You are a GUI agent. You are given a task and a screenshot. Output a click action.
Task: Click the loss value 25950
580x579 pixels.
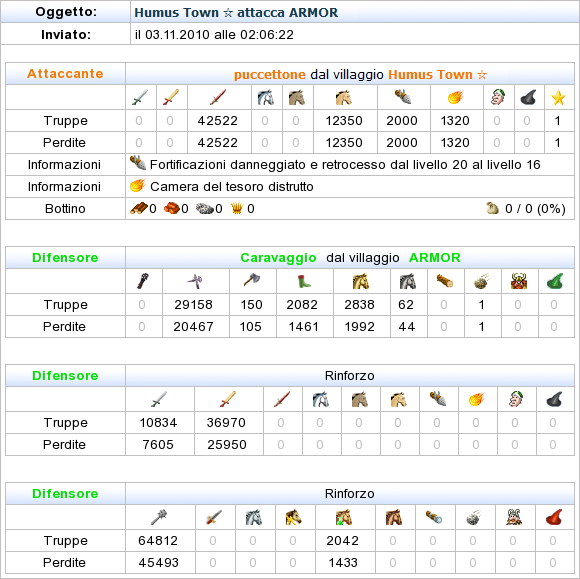[x=227, y=445]
